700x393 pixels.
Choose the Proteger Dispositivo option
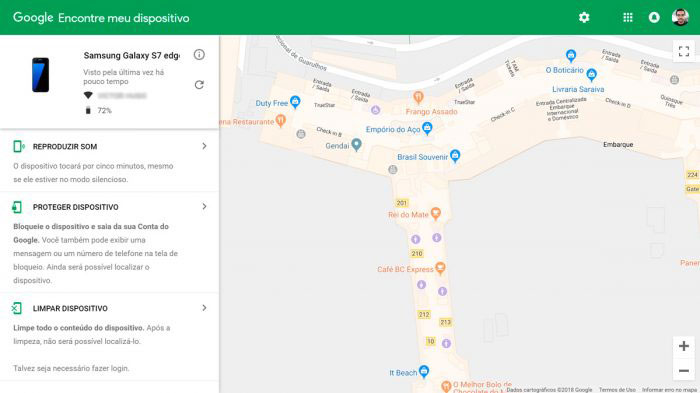(109, 243)
